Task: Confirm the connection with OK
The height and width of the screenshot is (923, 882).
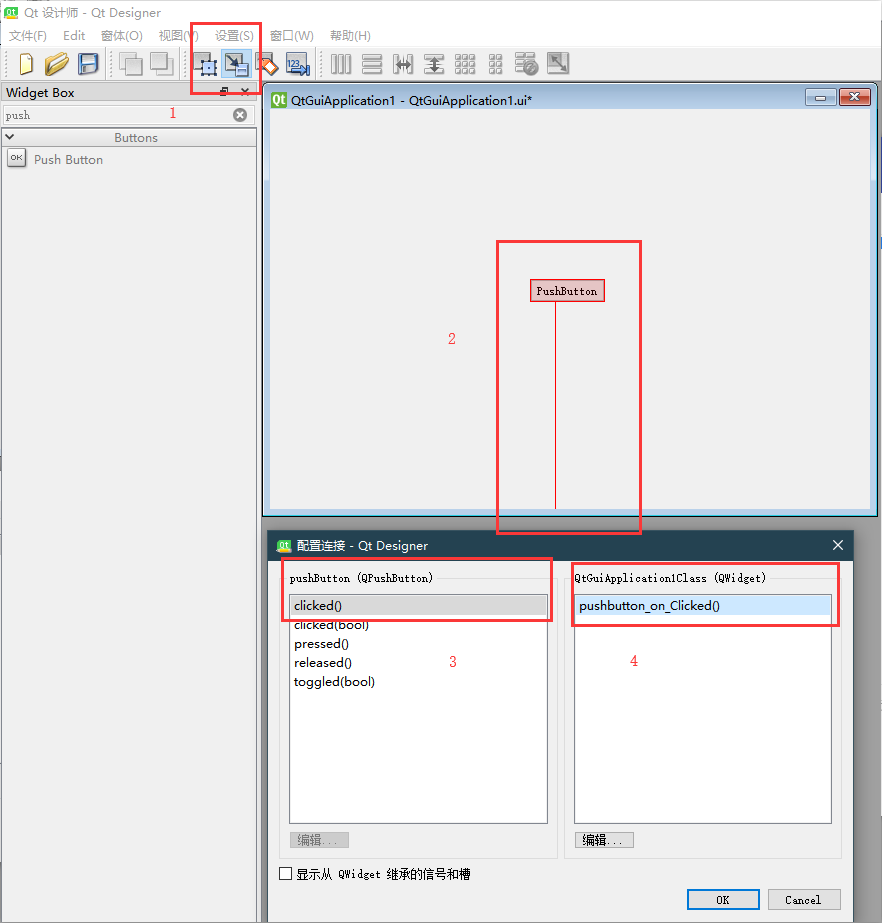Action: point(722,899)
